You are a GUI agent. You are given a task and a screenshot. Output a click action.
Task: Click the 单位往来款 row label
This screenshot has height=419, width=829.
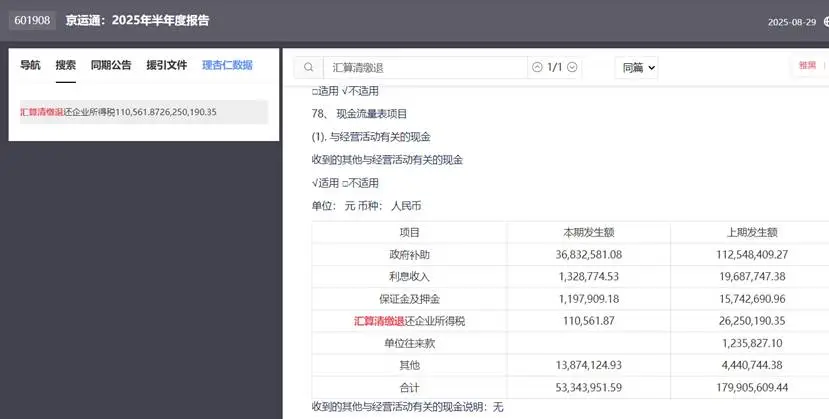tap(409, 343)
